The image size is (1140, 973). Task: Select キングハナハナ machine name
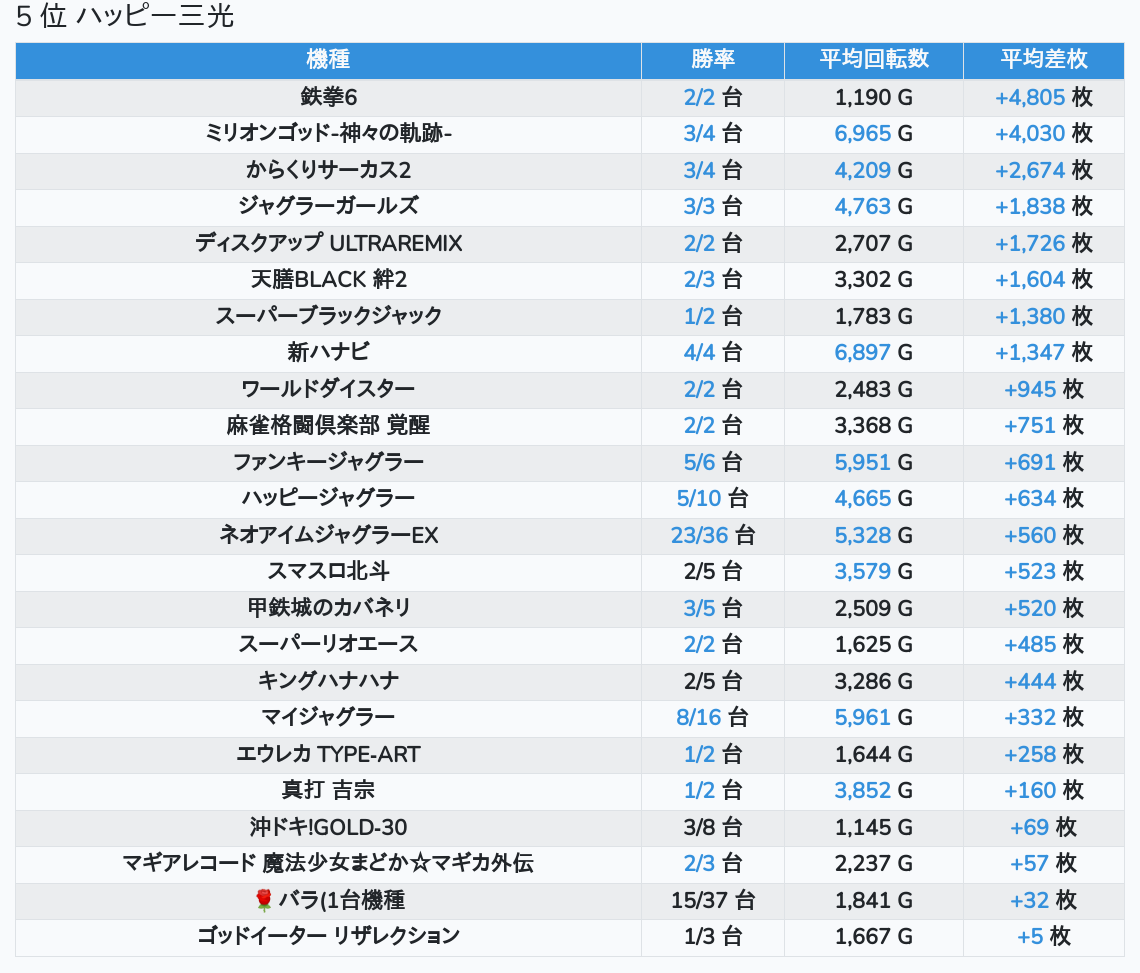[328, 681]
